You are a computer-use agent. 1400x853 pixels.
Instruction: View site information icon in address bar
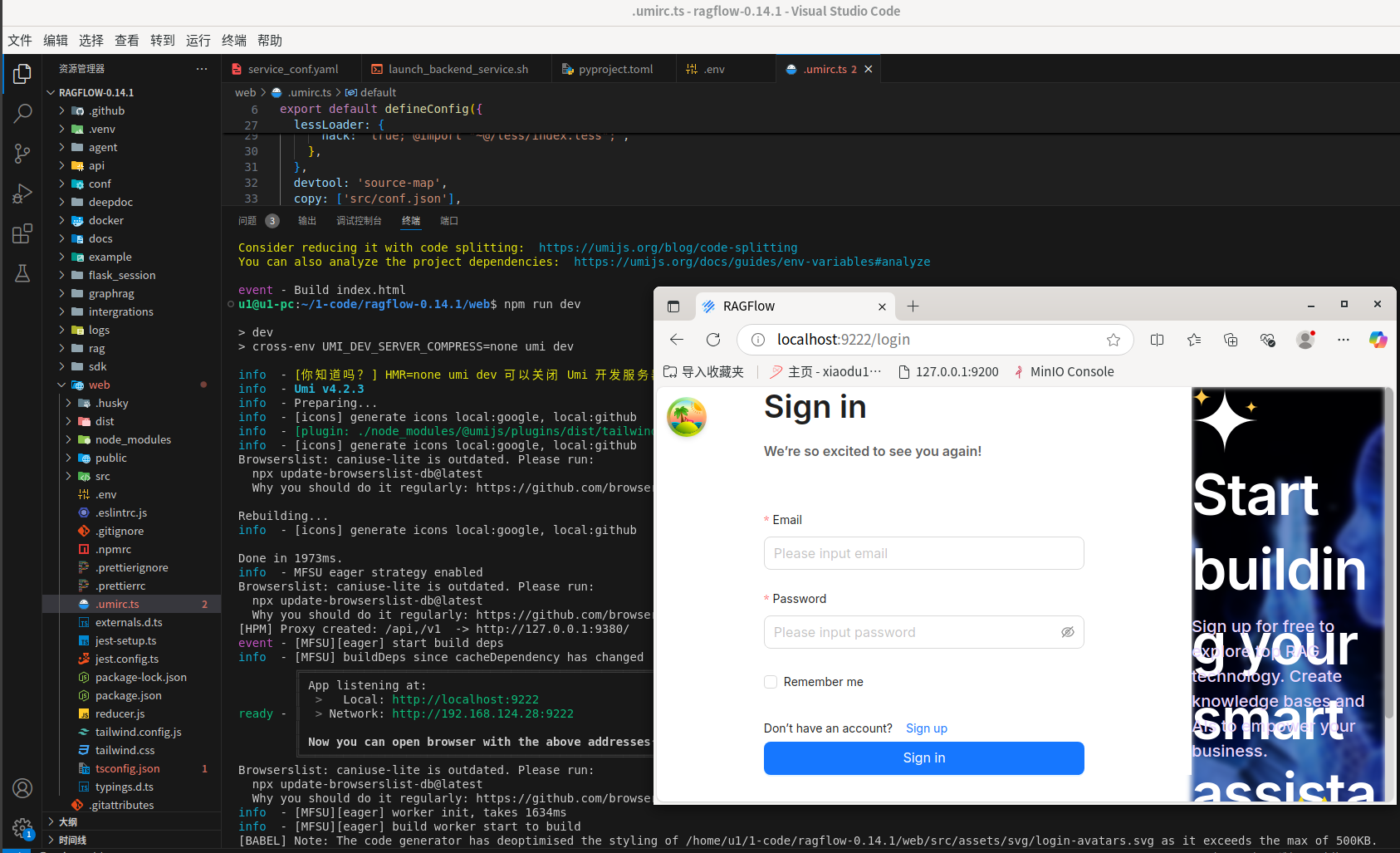(x=757, y=340)
